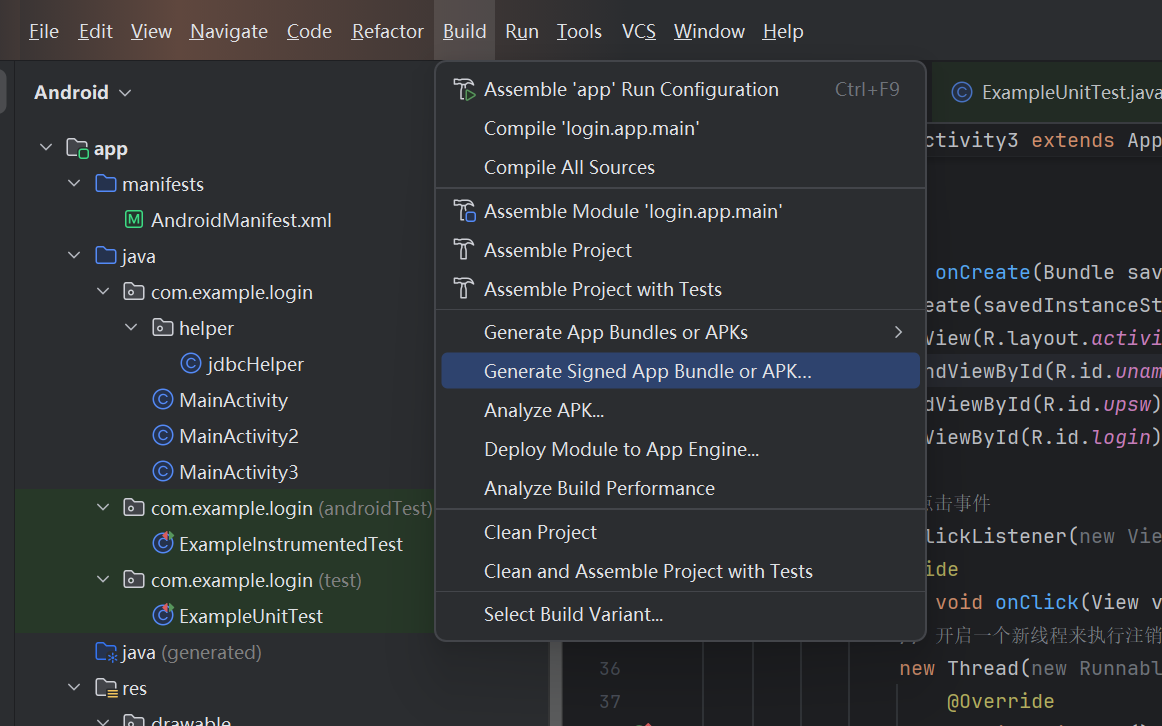Click the AndroidManifest.xml file icon

tap(134, 220)
